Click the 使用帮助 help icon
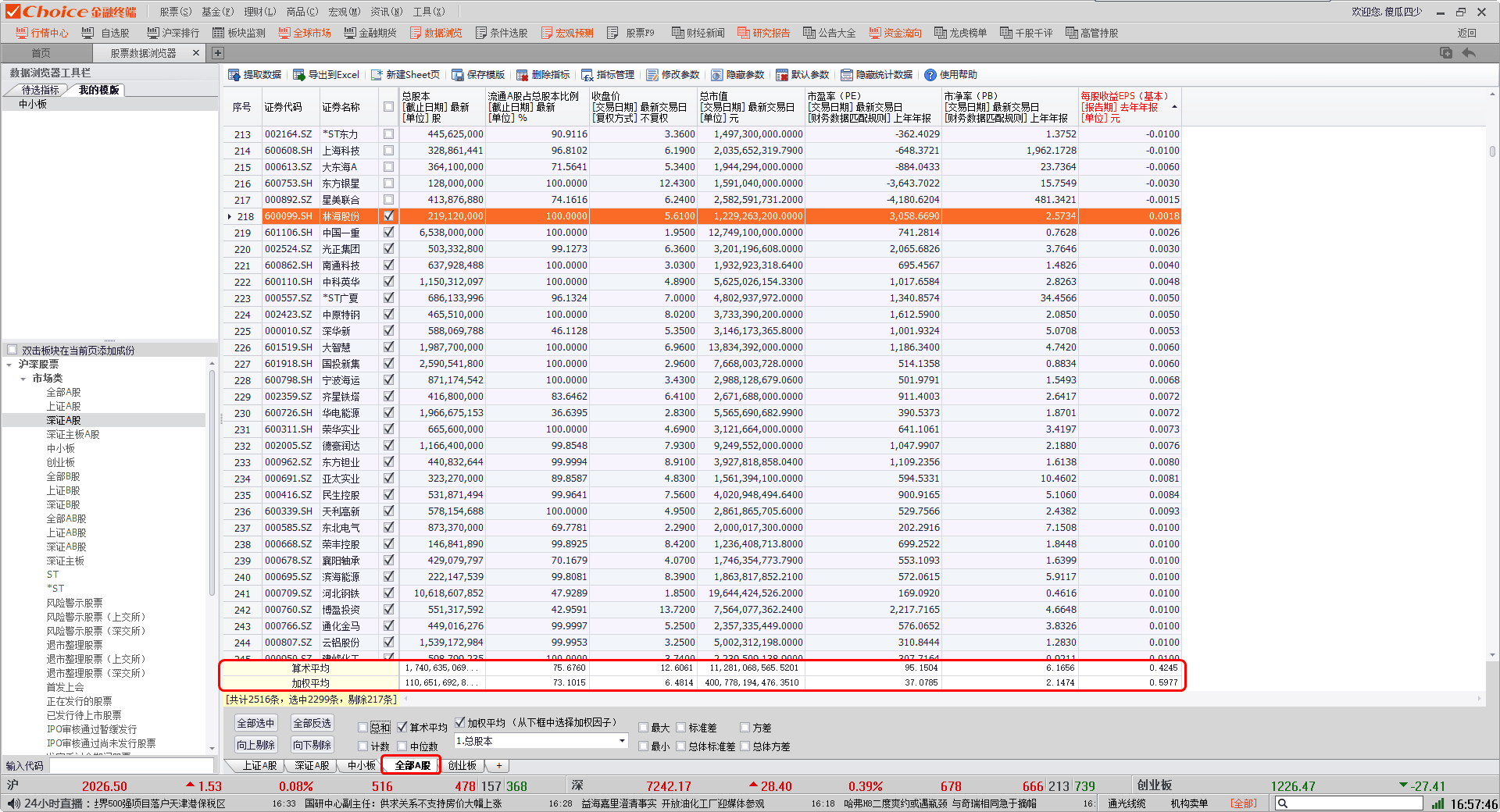 point(930,75)
